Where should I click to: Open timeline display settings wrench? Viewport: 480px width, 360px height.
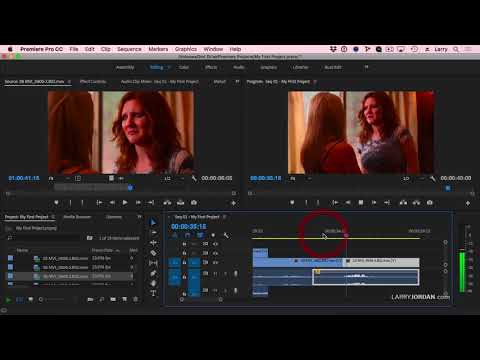(x=226, y=235)
